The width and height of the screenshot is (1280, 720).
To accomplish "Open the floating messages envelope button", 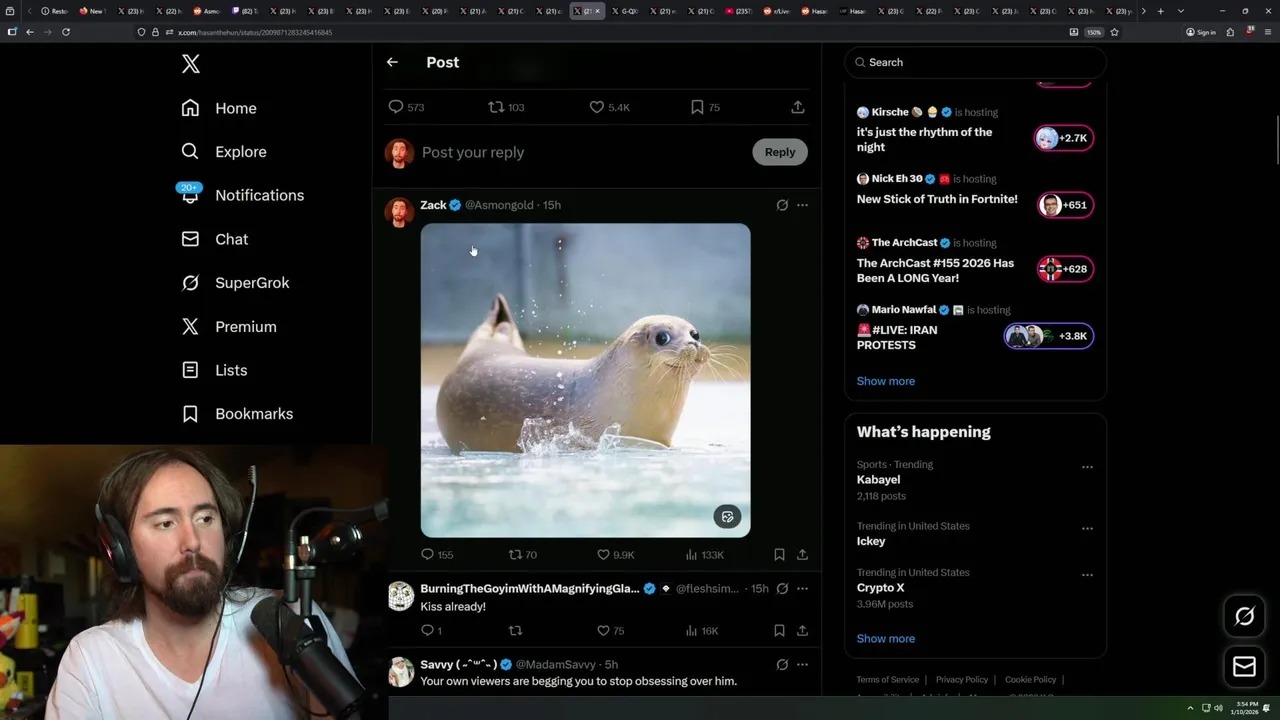I will tap(1245, 666).
